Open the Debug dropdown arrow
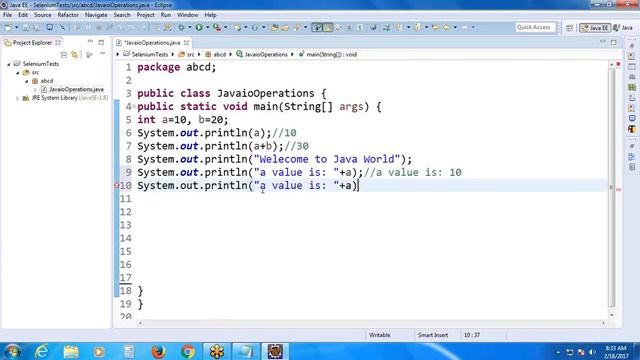The width and height of the screenshot is (640, 360). [x=189, y=27]
